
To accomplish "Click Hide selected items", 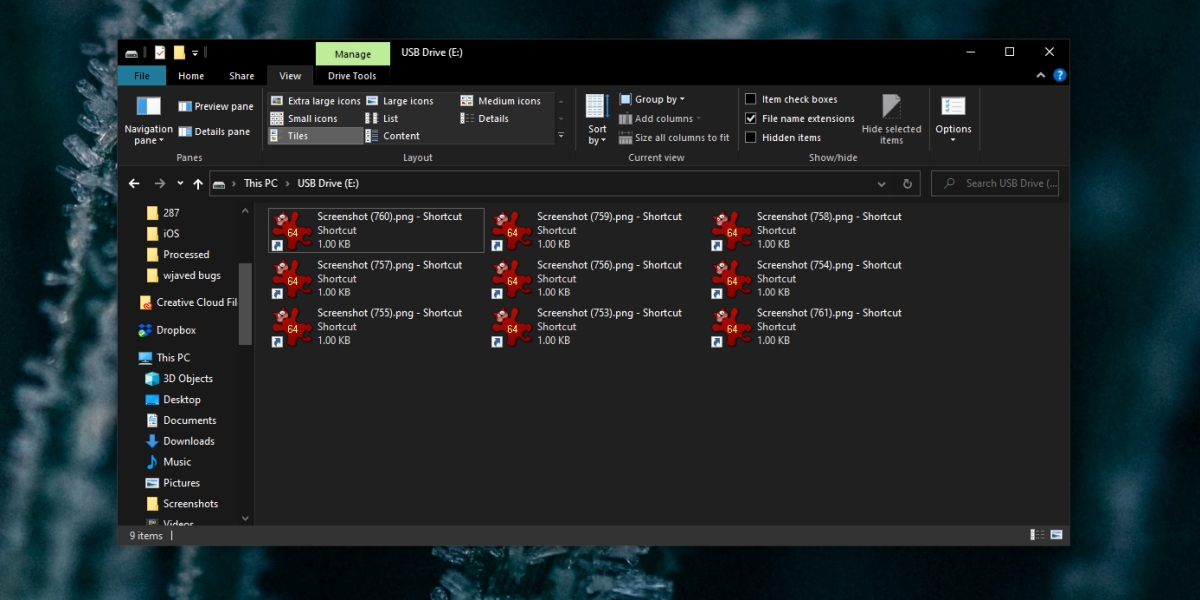I will (x=890, y=120).
